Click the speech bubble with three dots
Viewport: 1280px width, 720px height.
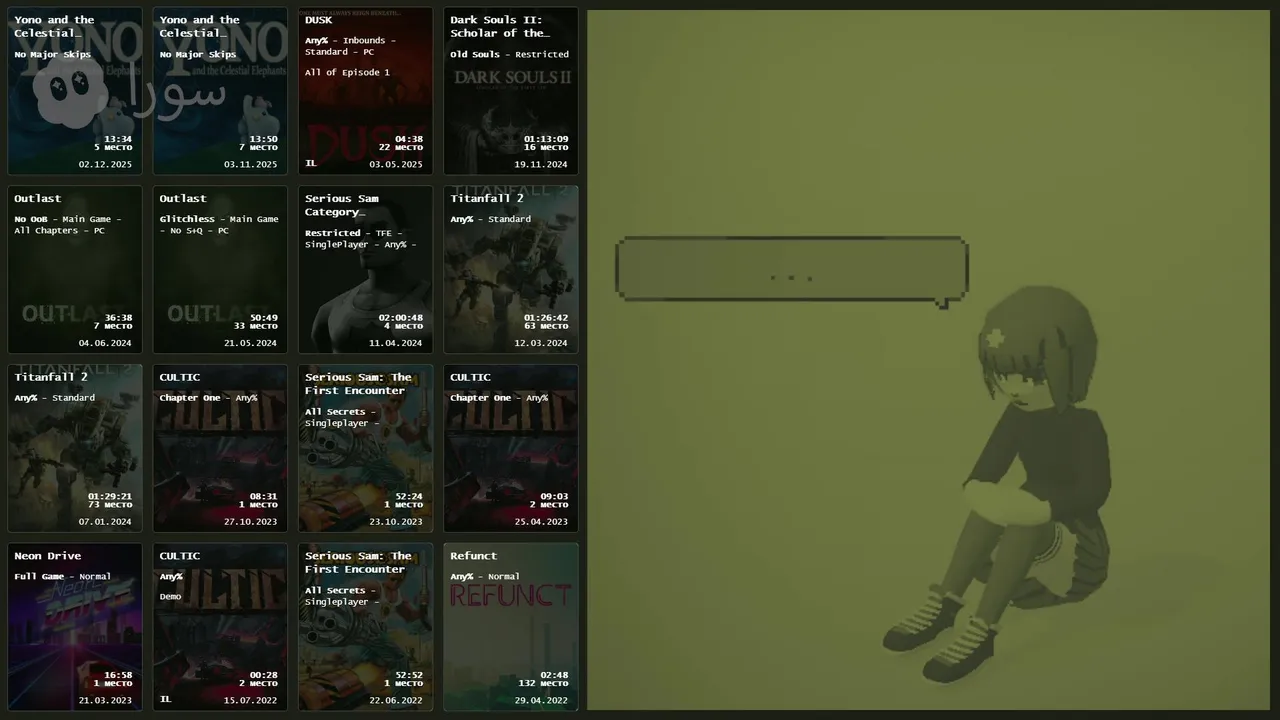pos(792,270)
